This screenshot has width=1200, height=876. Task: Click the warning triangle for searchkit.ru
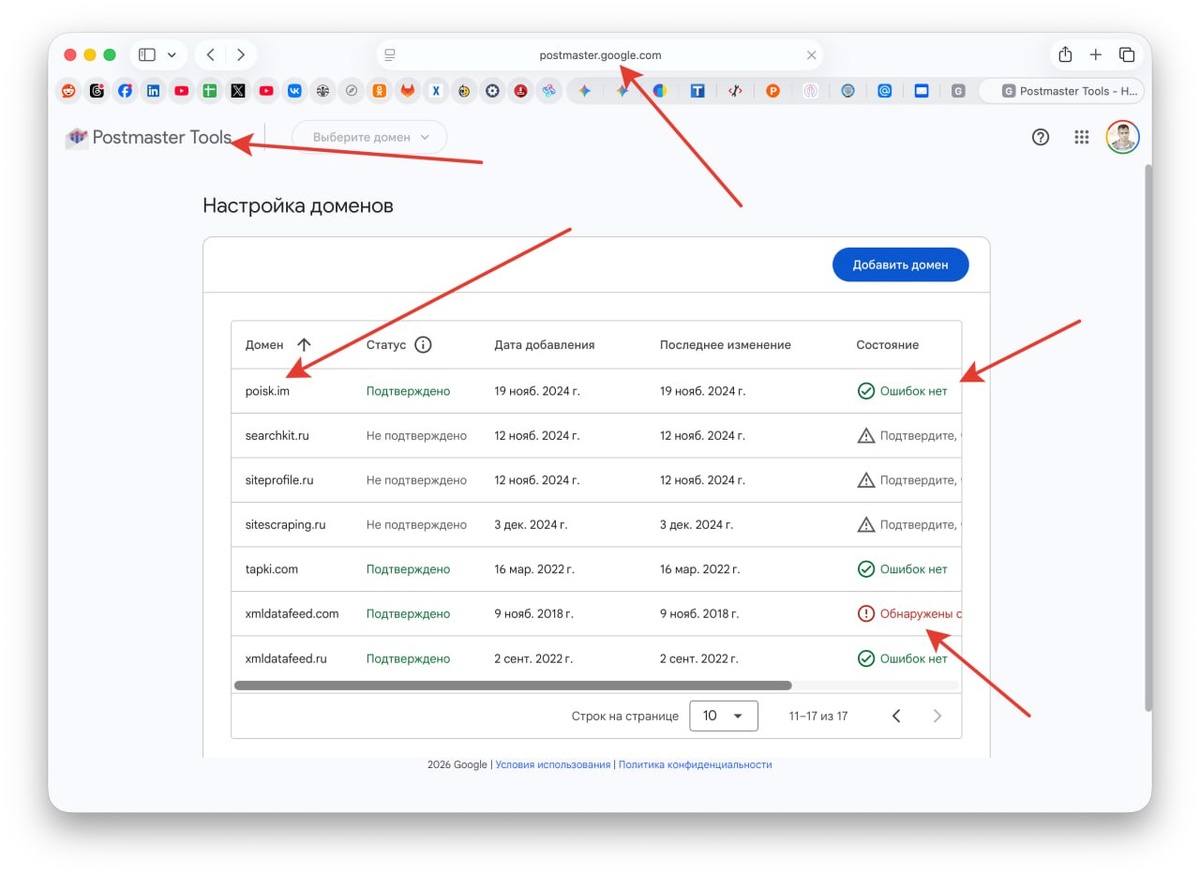866,436
